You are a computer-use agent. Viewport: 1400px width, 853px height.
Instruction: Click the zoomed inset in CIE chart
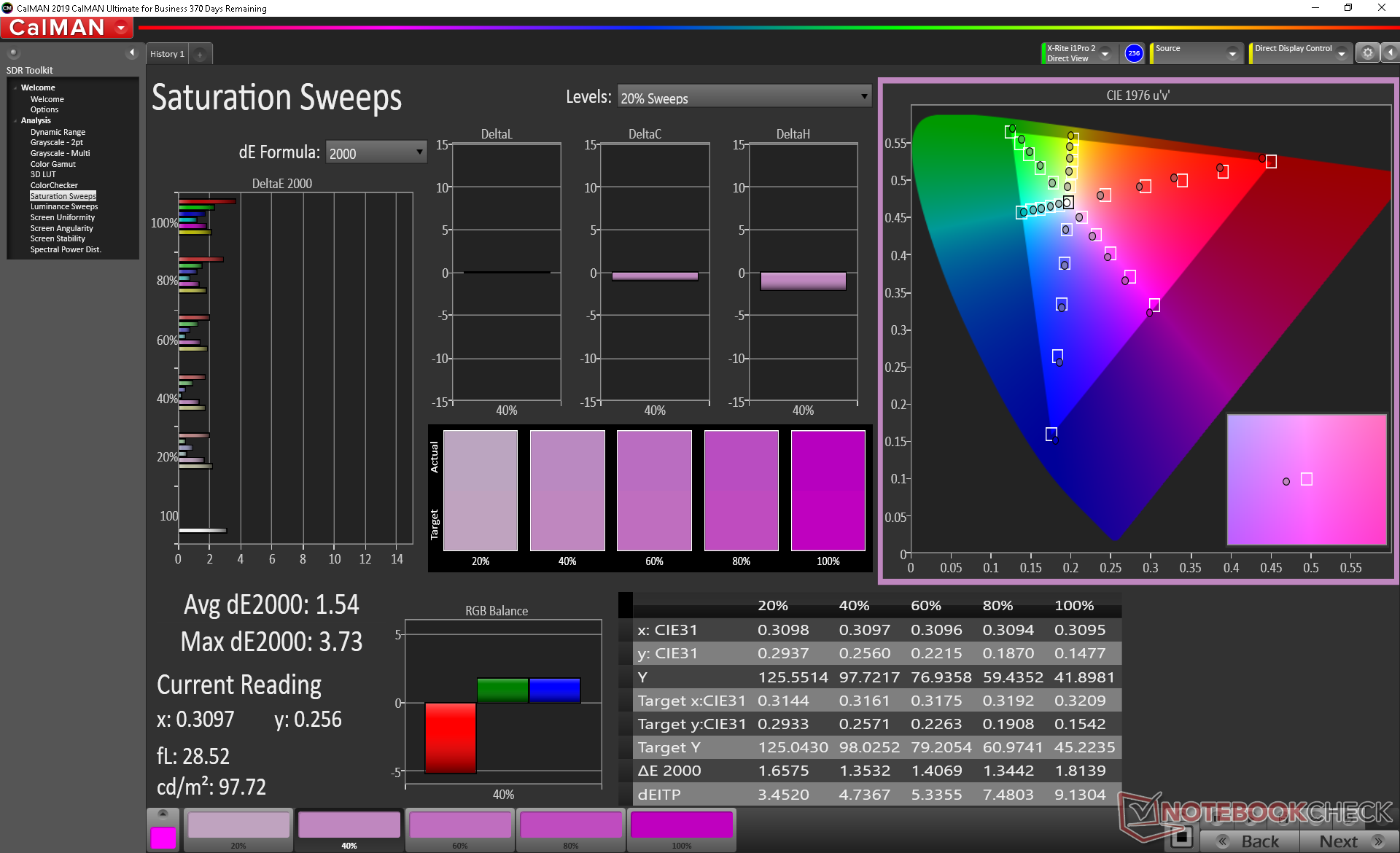[1307, 480]
